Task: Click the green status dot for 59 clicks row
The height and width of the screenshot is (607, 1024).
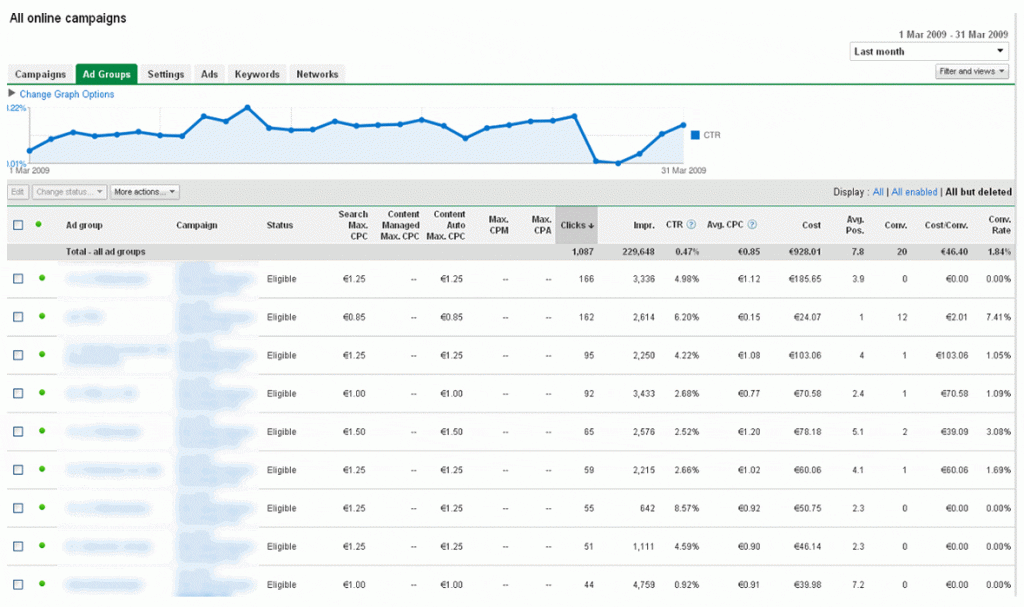Action: 42,469
